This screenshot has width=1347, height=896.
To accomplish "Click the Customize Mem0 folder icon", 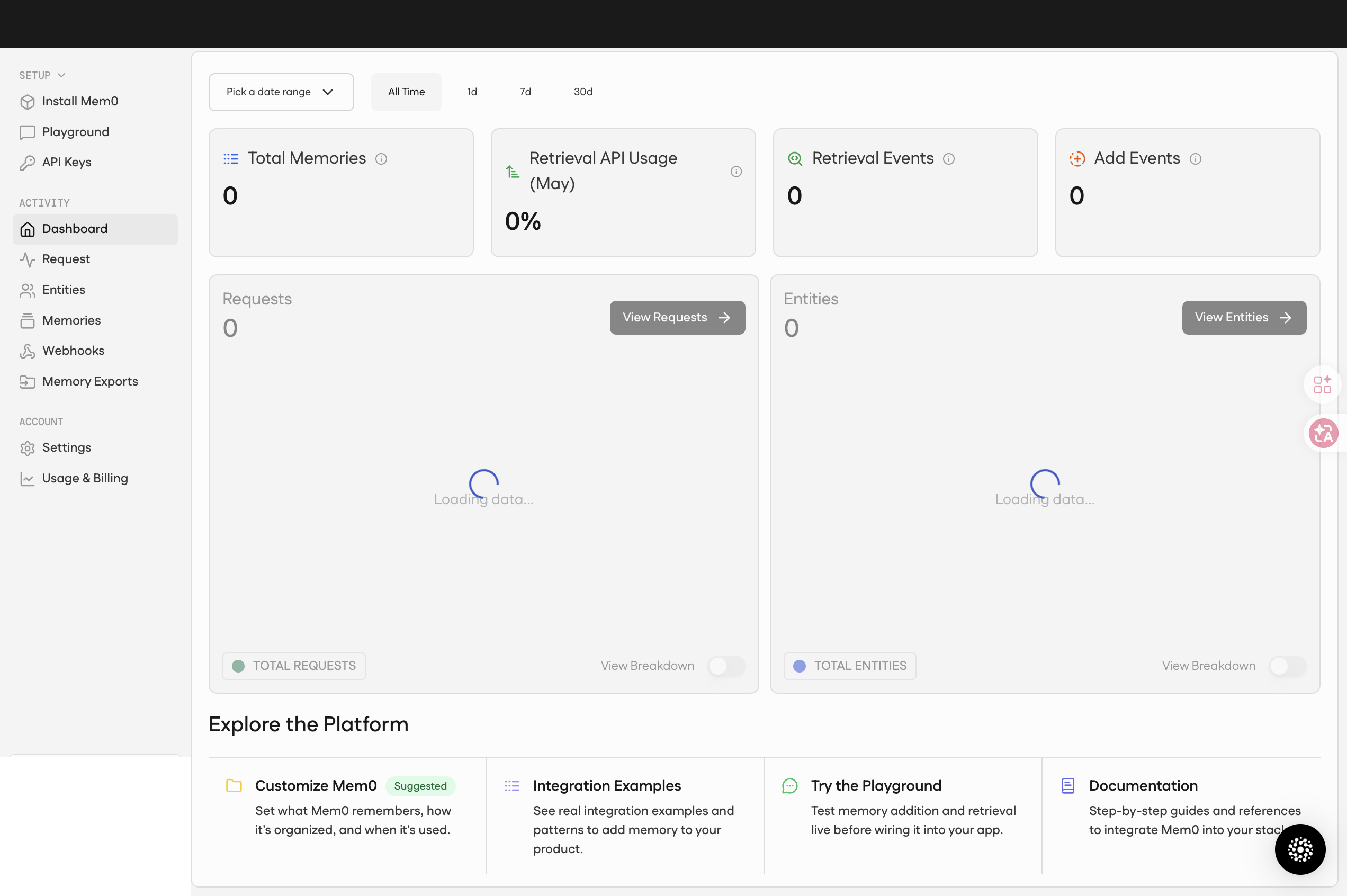I will [234, 786].
